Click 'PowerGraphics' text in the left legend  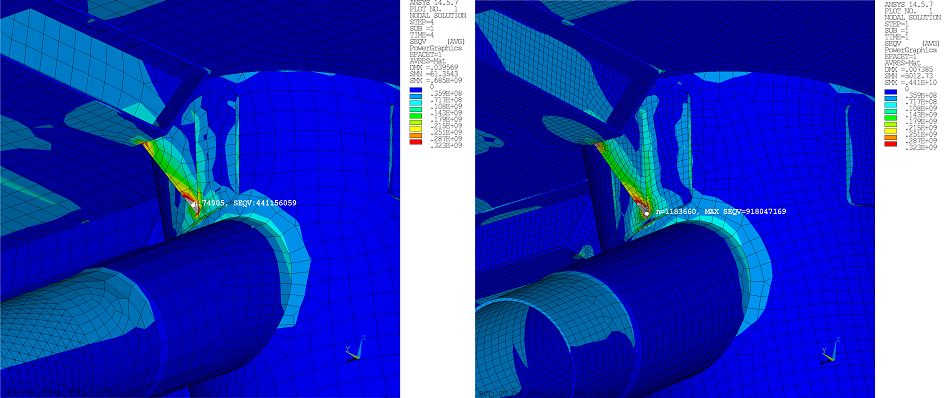point(436,48)
